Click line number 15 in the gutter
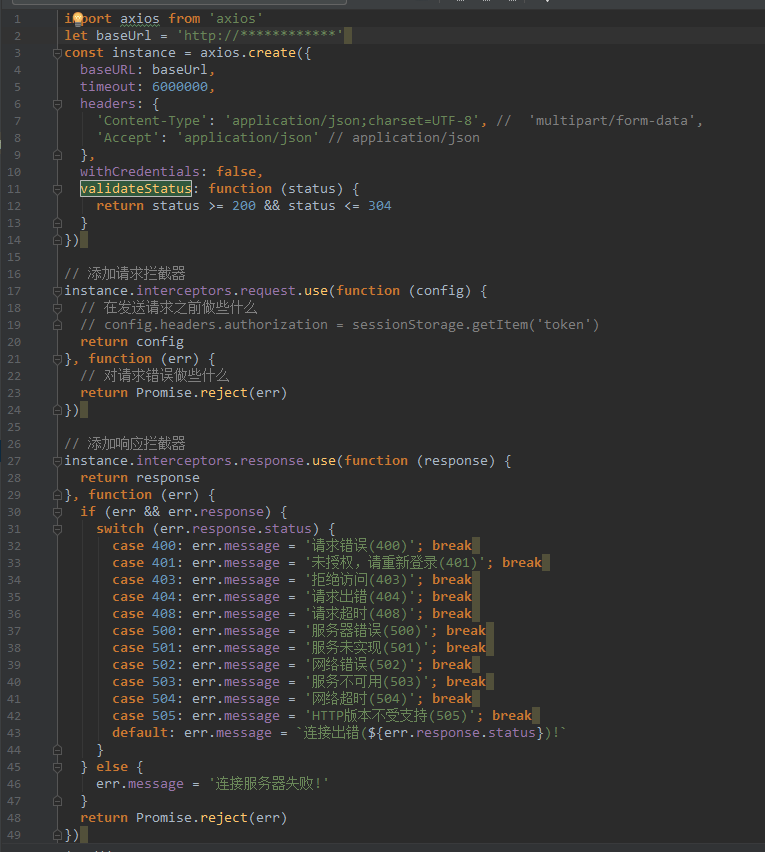The width and height of the screenshot is (765, 852). point(15,257)
